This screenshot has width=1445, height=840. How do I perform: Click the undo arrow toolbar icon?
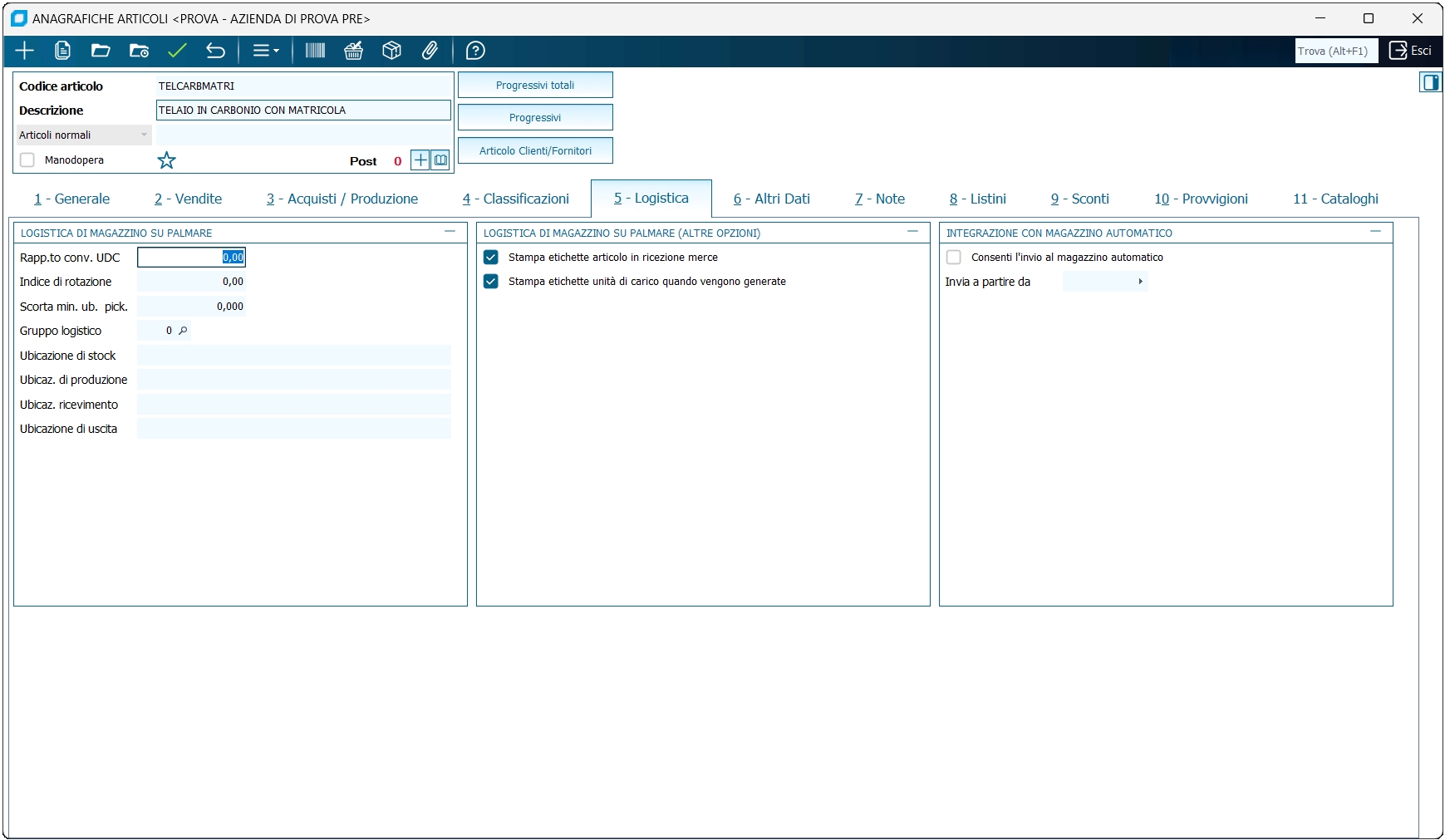click(x=215, y=51)
